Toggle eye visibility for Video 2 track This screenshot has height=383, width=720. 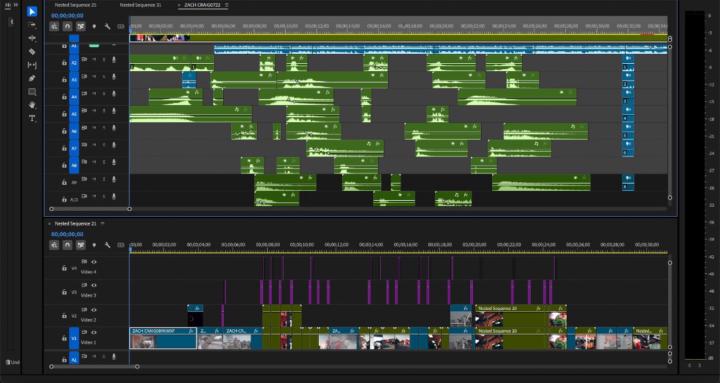point(94,310)
